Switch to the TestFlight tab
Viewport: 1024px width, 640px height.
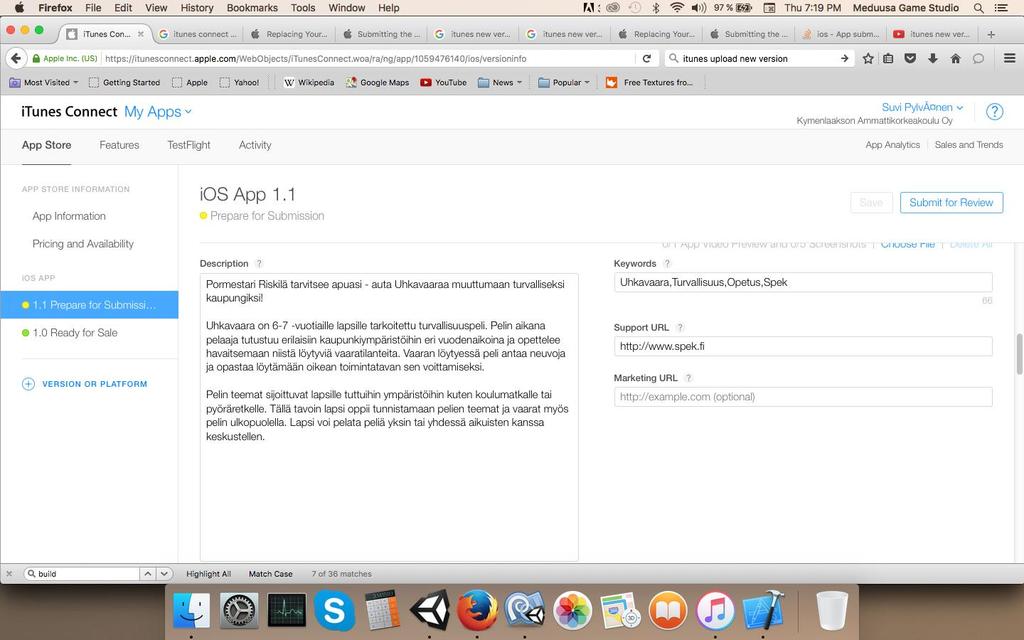point(189,145)
